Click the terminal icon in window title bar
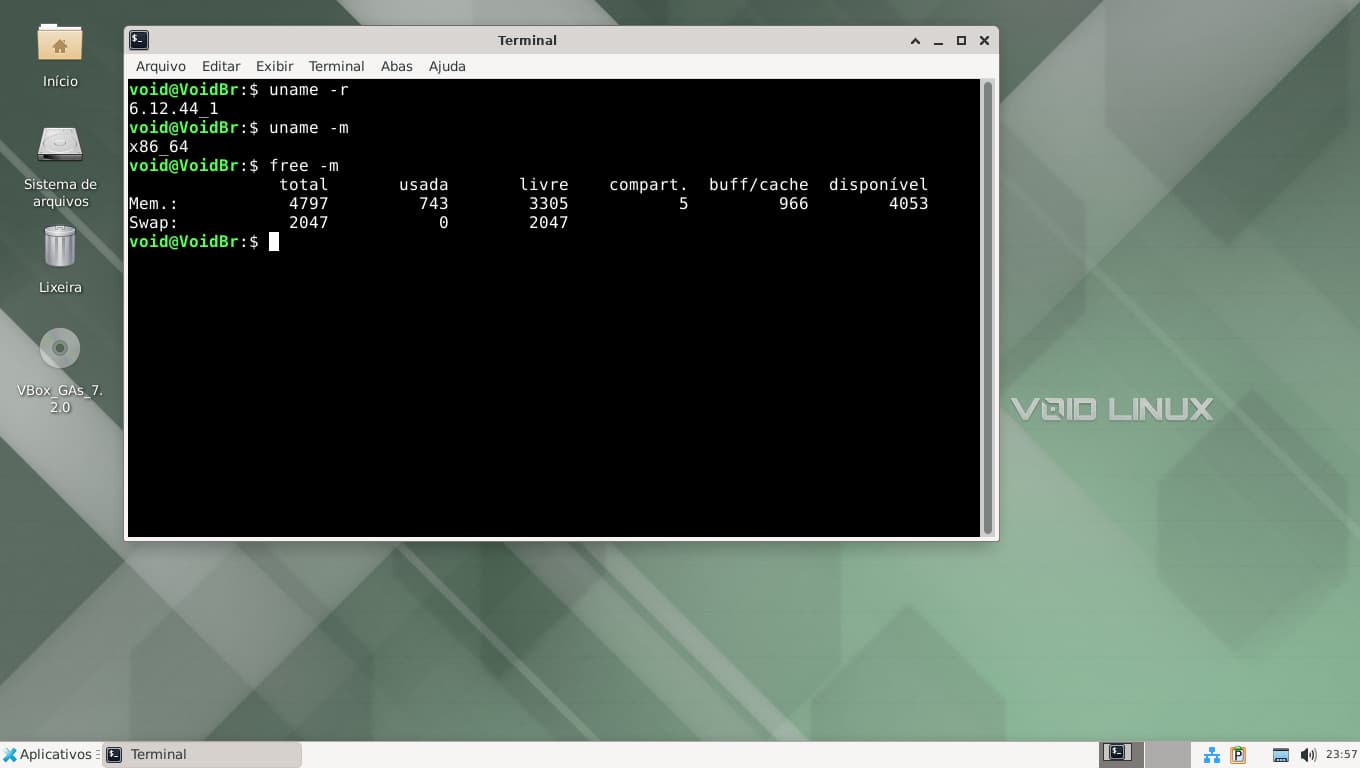This screenshot has width=1360, height=768. (140, 40)
